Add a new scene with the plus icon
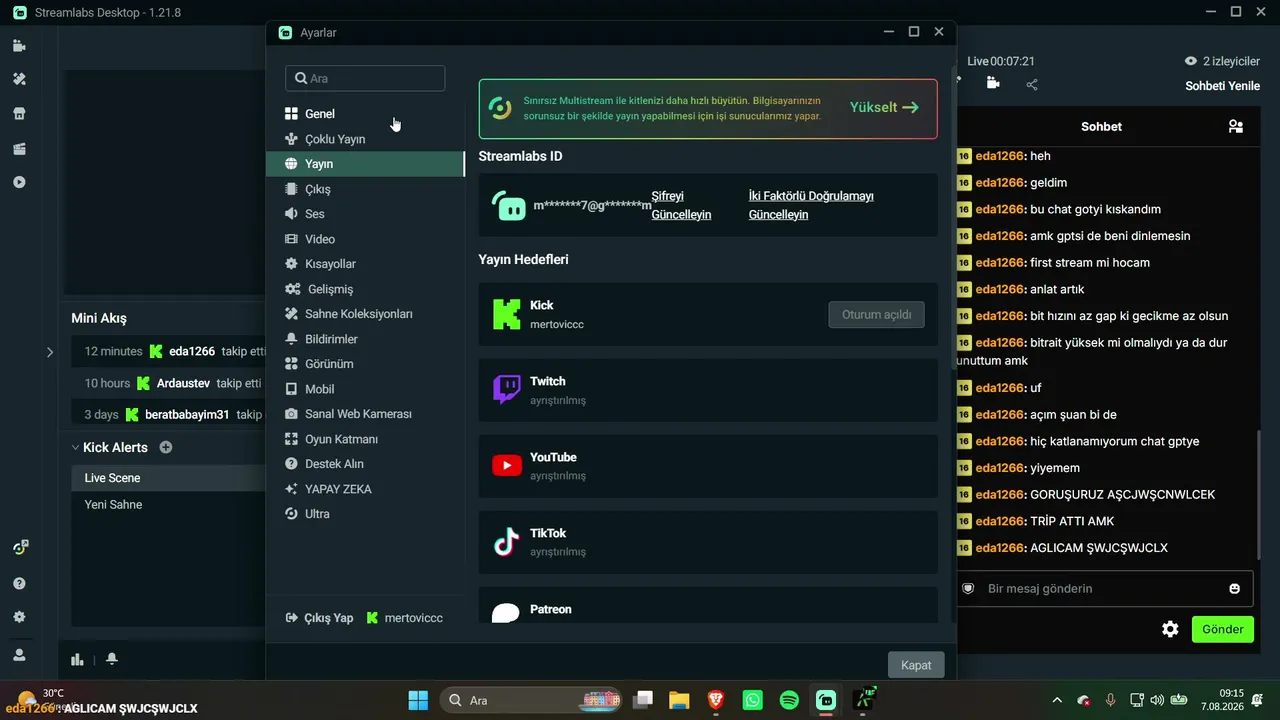The width and height of the screenshot is (1280, 720). click(x=166, y=447)
